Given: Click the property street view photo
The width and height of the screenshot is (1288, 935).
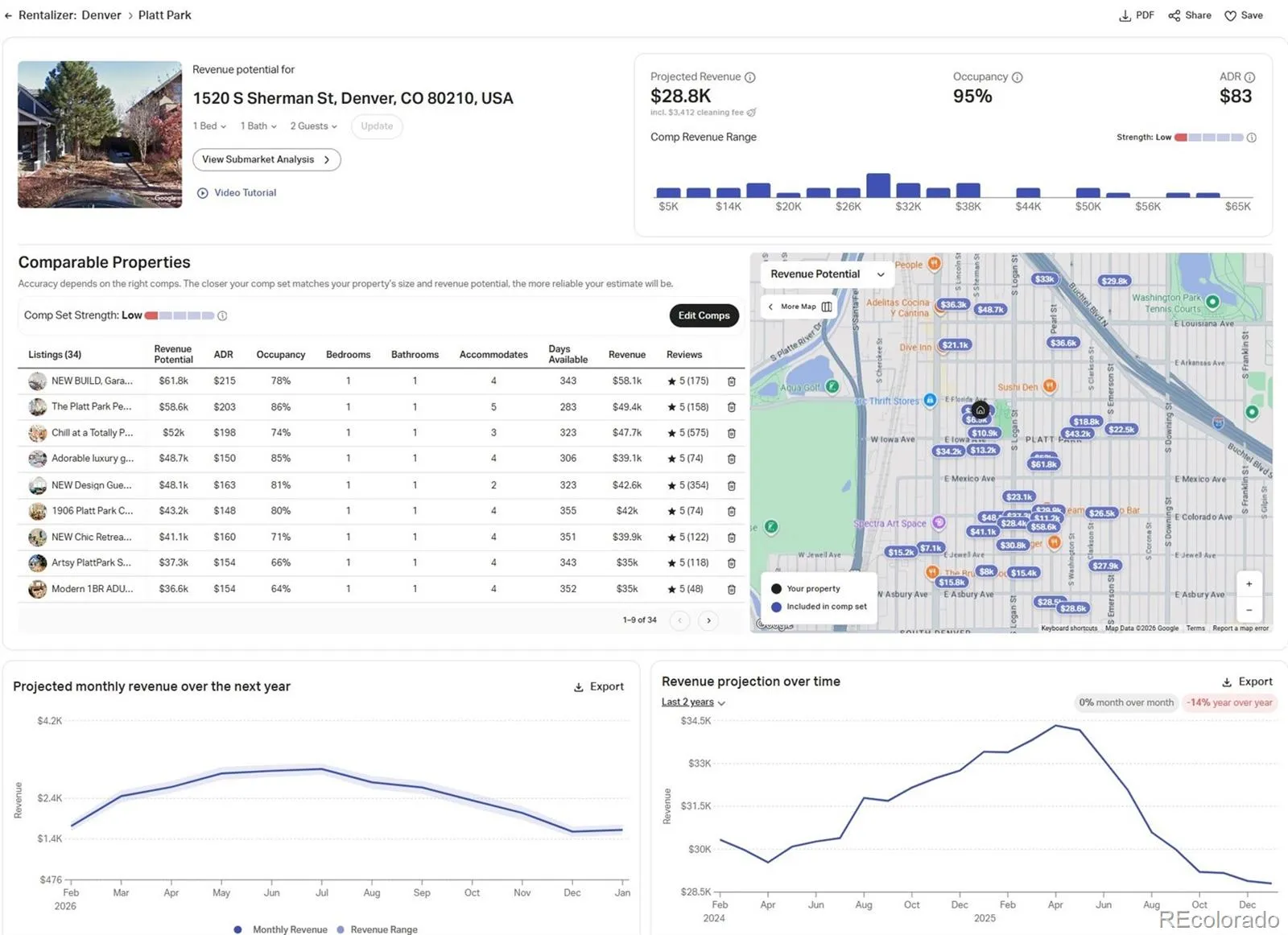Looking at the screenshot, I should pos(100,134).
